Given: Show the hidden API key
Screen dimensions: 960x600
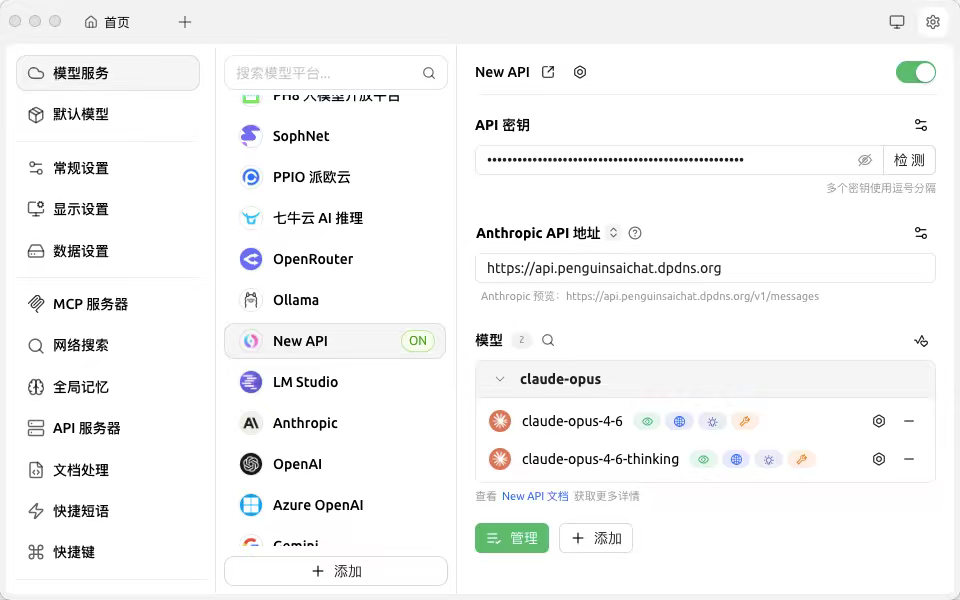Looking at the screenshot, I should (x=865, y=160).
